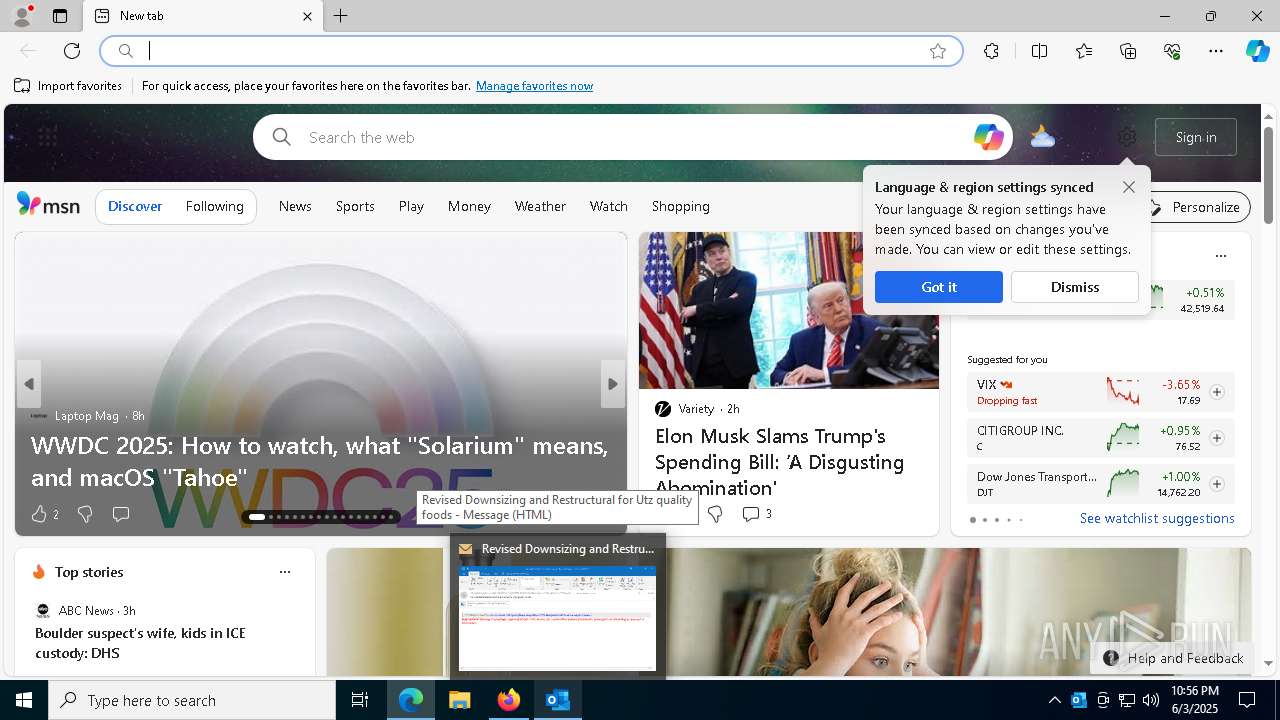
Task: Open page settings gear icon
Action: 1127,137
